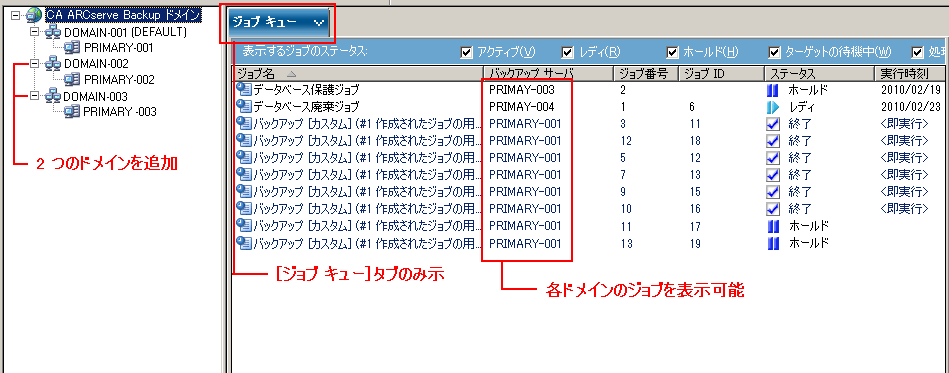Click the finished status icon for job ID 11
Viewport: 949px width, 373px height.
coord(773,125)
